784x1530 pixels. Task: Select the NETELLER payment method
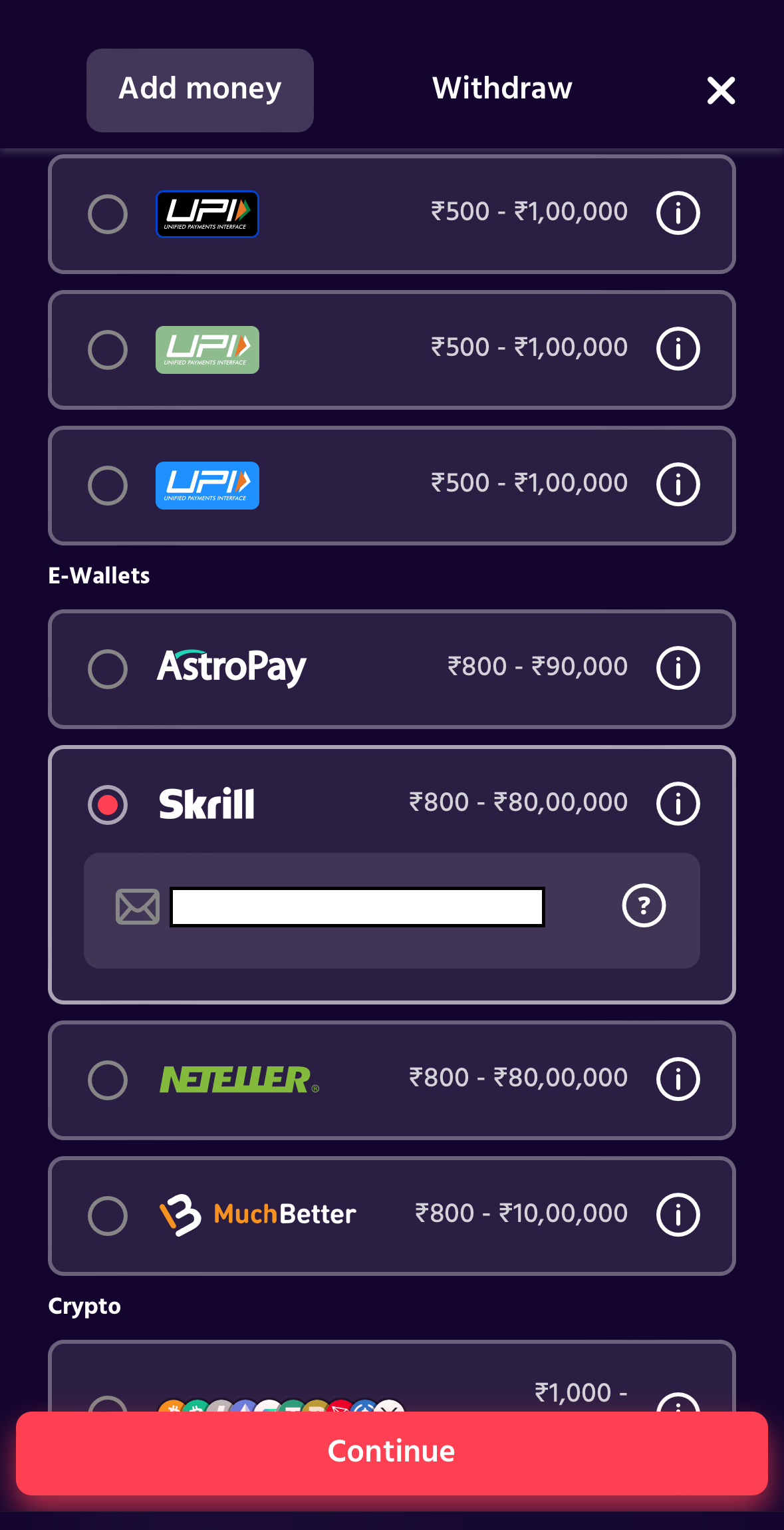tap(108, 1078)
